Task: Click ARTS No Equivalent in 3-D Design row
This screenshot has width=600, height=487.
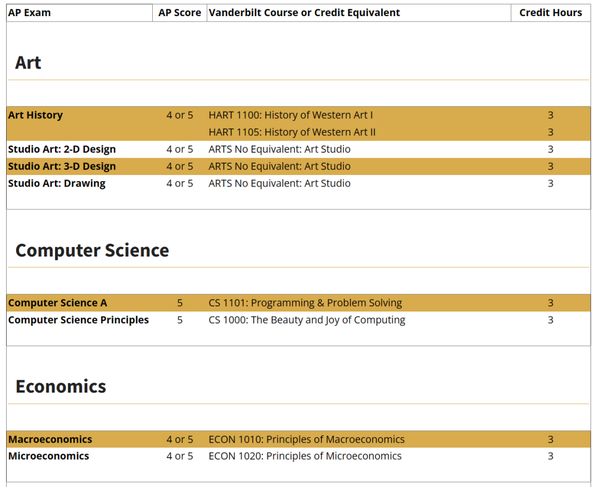Action: click(279, 166)
